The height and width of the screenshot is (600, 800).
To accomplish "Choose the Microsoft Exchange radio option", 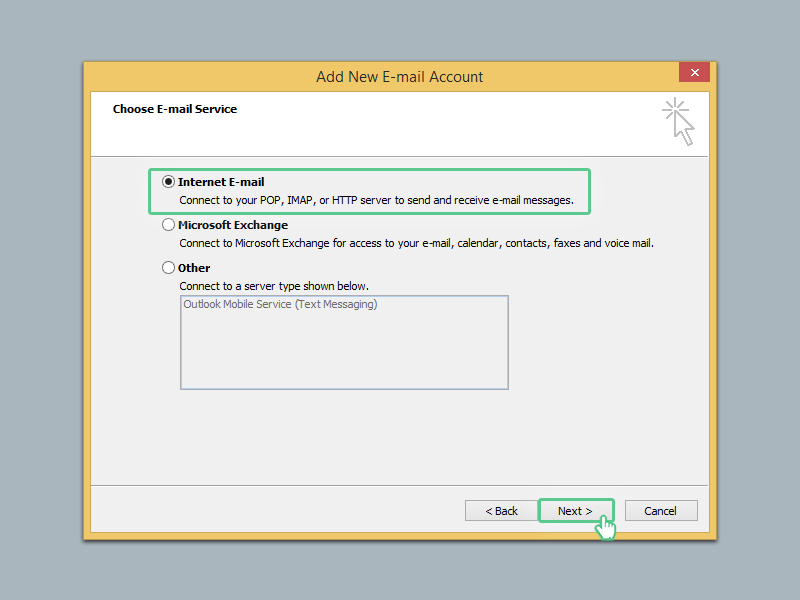I will coord(168,224).
